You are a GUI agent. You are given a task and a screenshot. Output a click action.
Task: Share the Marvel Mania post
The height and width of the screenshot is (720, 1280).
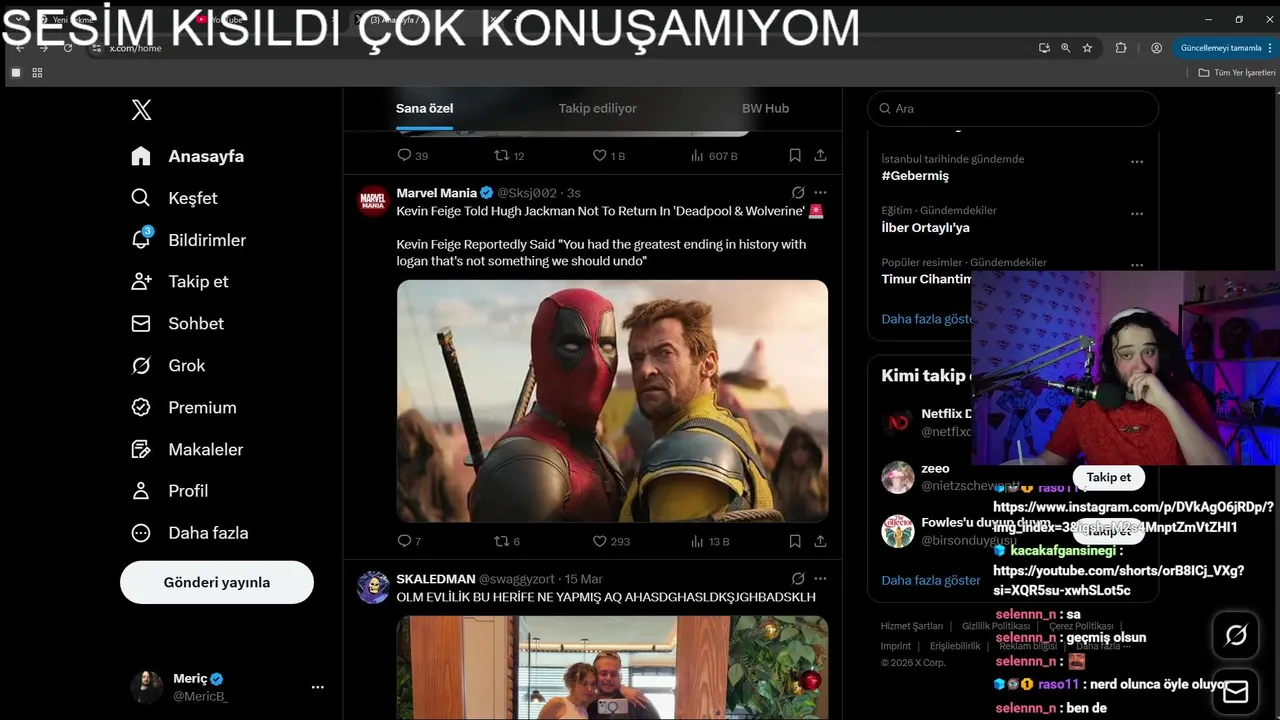click(820, 541)
